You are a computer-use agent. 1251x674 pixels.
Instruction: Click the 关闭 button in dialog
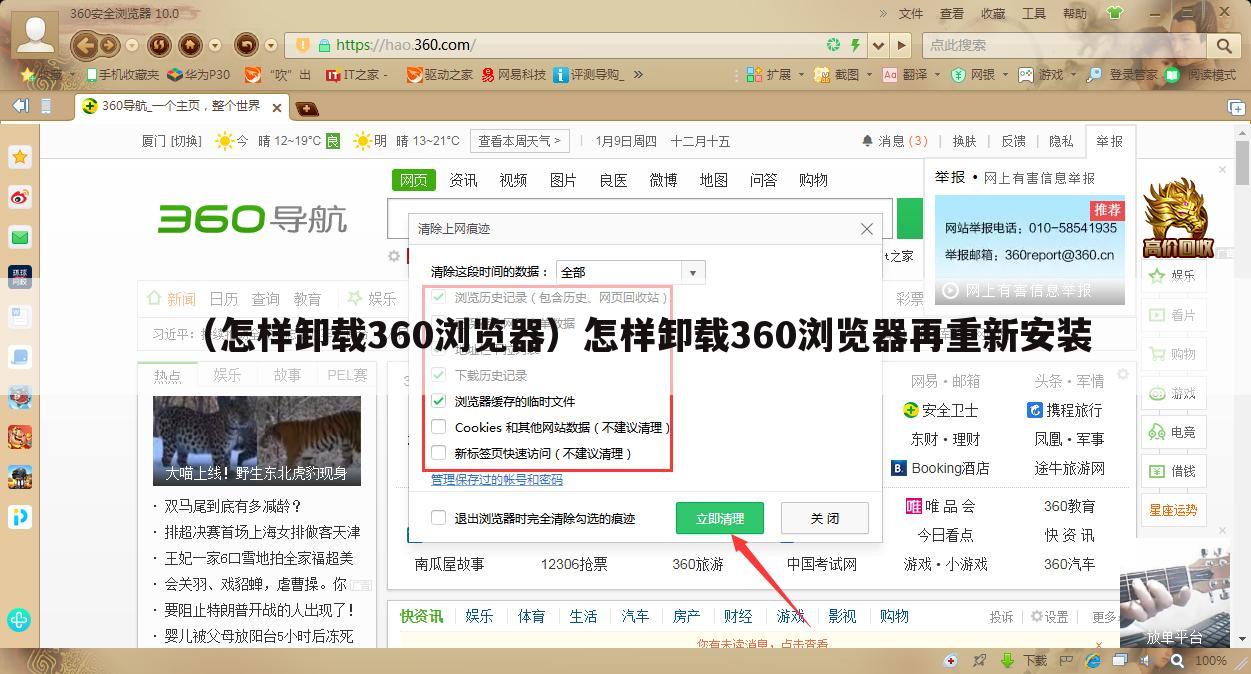coord(825,518)
